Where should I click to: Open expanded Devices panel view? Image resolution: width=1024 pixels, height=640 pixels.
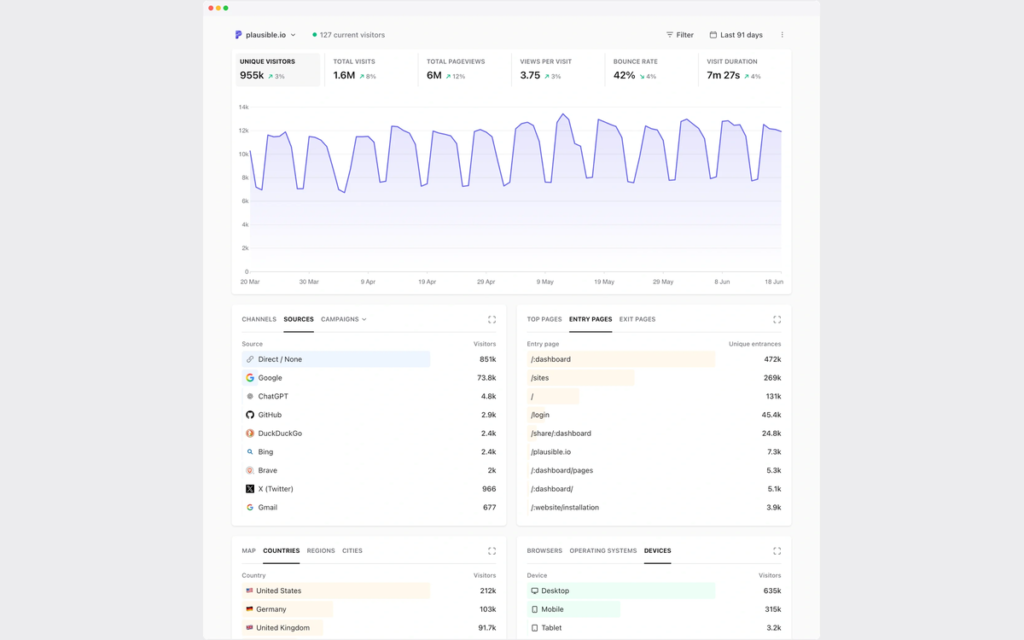click(x=776, y=551)
